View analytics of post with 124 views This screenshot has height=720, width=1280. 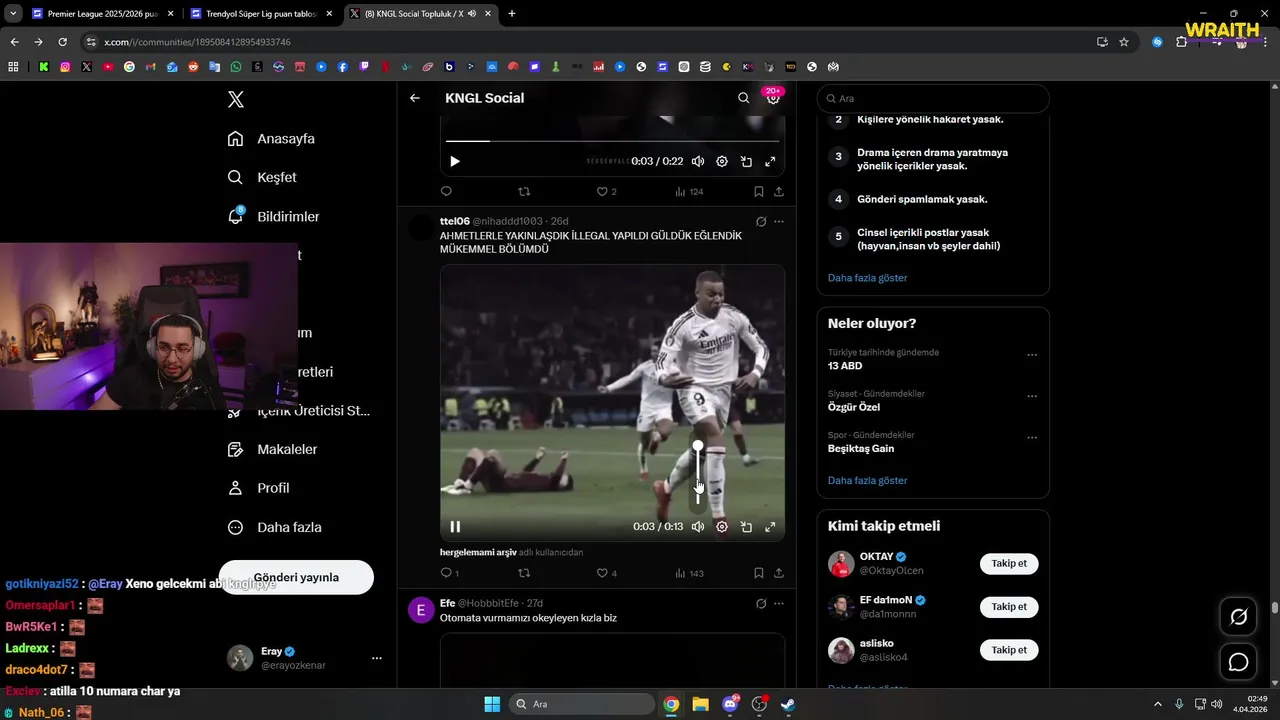click(689, 191)
